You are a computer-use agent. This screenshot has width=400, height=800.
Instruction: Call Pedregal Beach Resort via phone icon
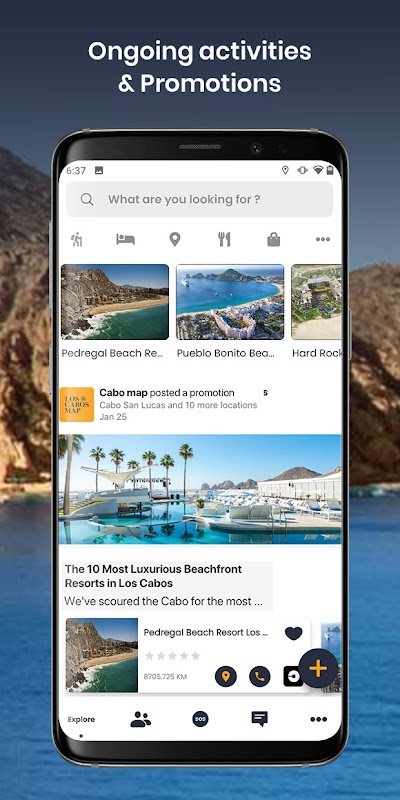coord(260,677)
